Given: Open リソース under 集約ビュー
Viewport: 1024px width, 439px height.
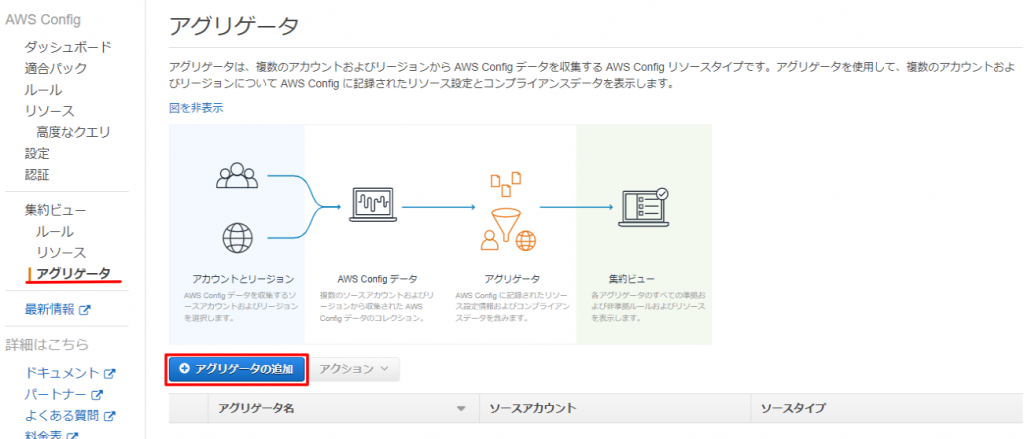Looking at the screenshot, I should click(61, 252).
